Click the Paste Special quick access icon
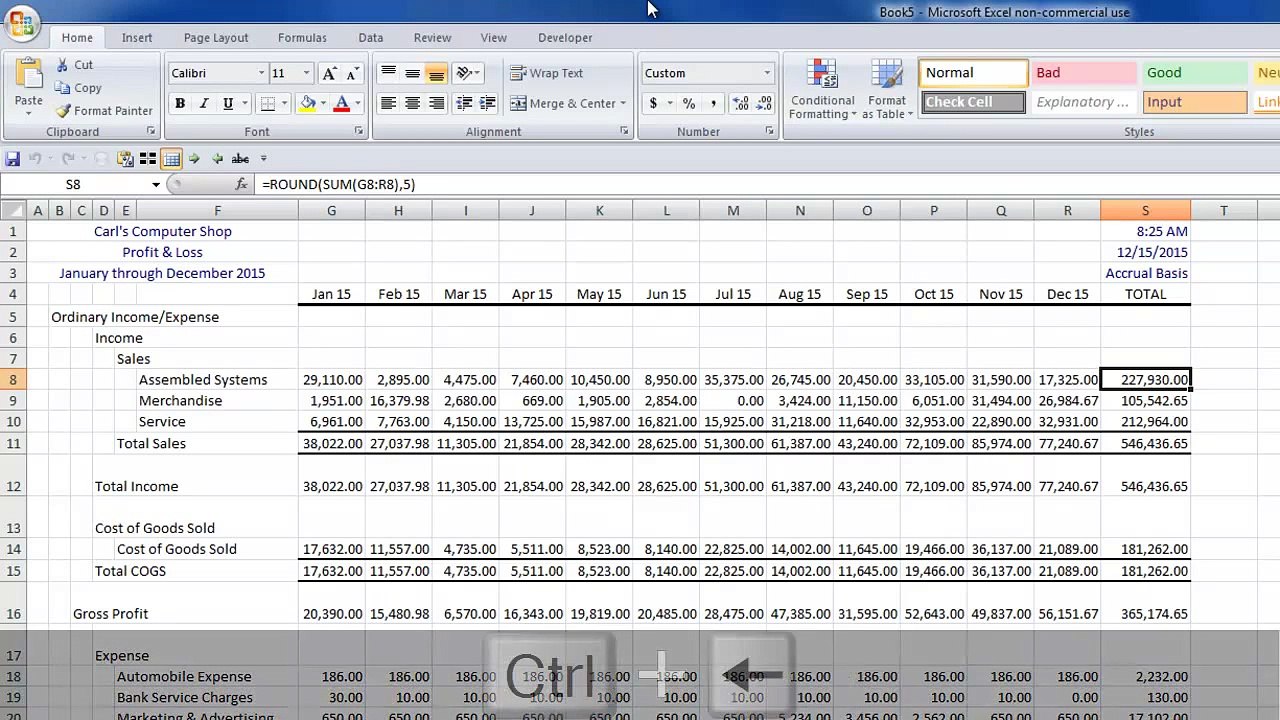 click(x=125, y=158)
